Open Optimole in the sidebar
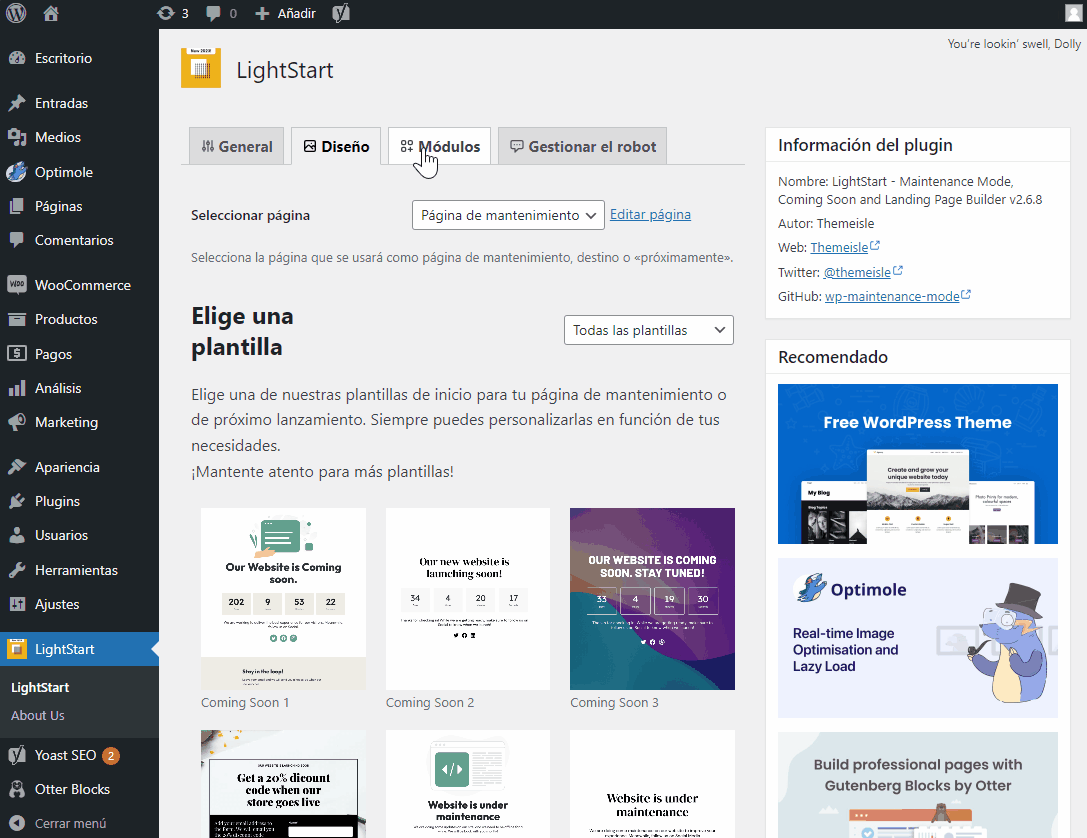 pos(64,172)
